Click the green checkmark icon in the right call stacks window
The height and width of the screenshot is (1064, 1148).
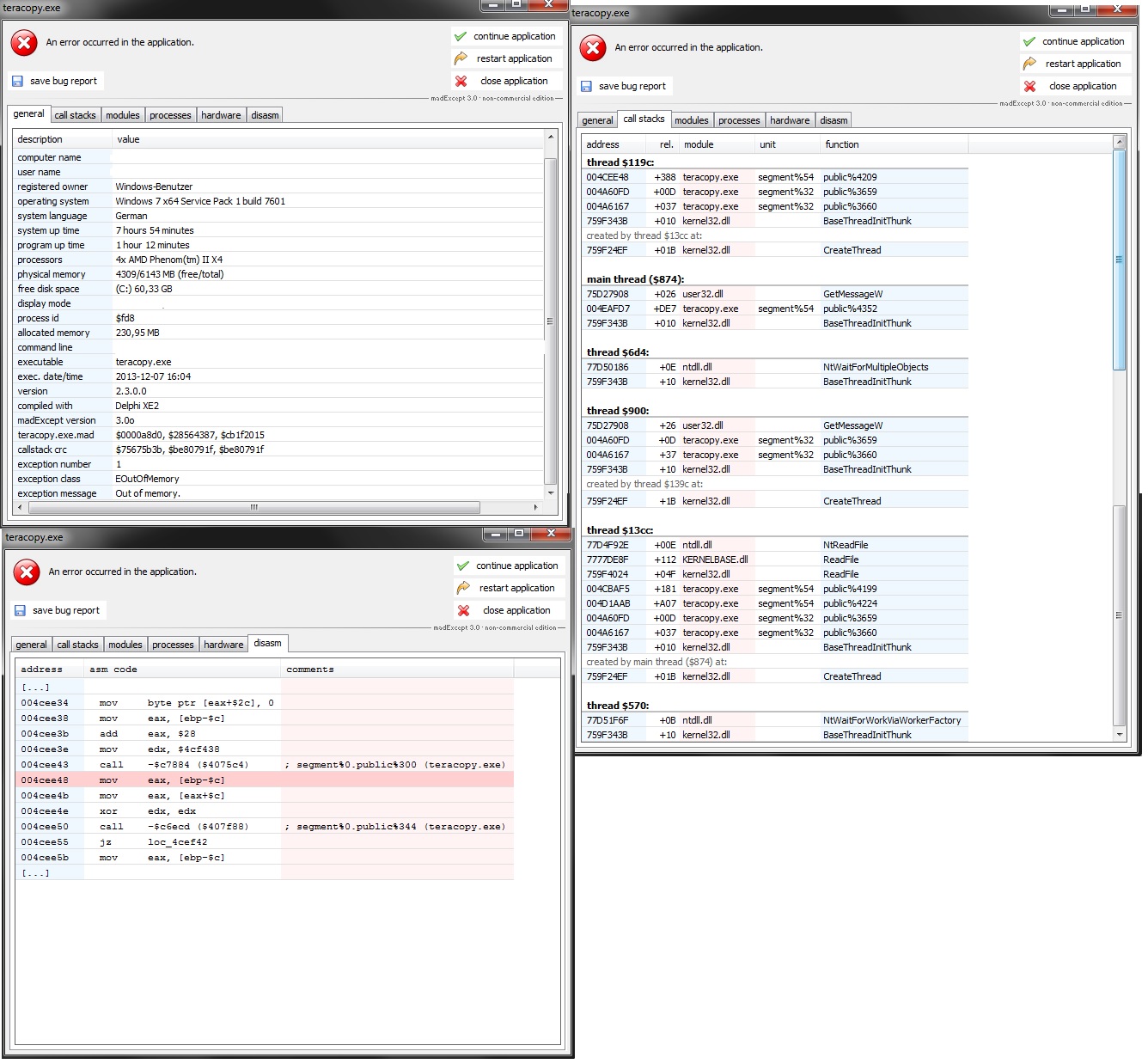pyautogui.click(x=1029, y=41)
